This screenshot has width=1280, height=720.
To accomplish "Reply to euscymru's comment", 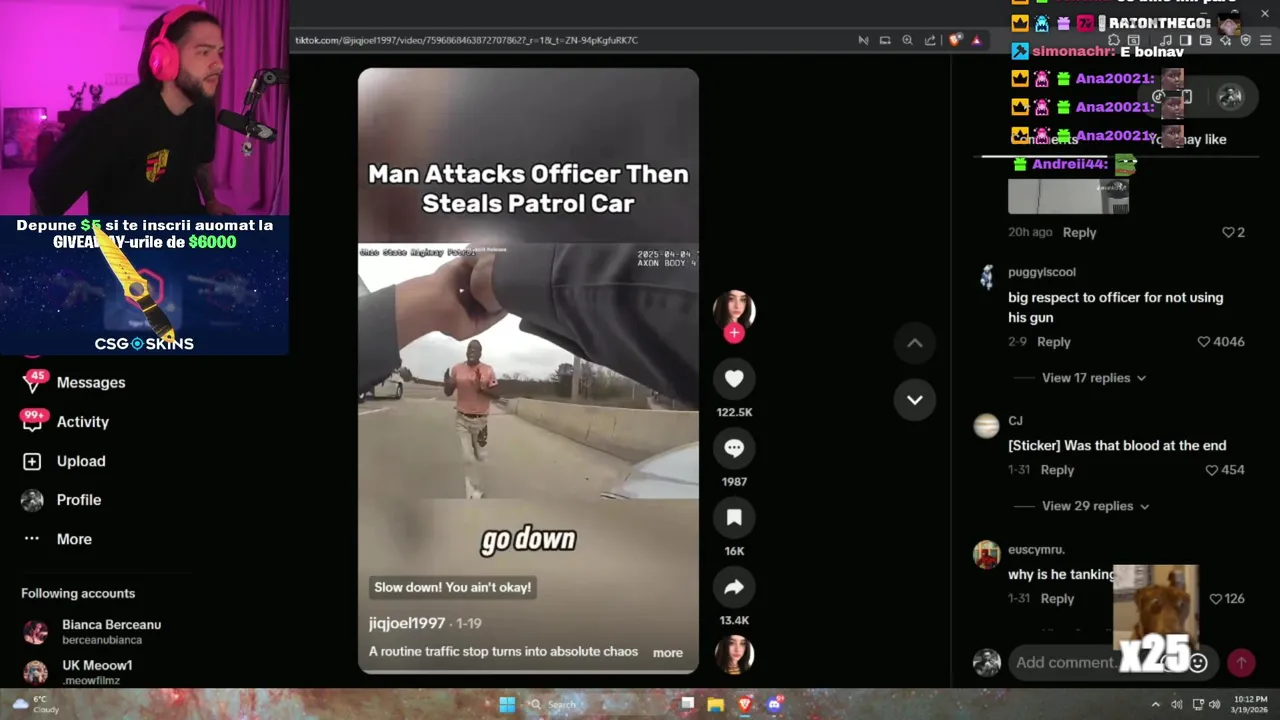I will click(x=1057, y=599).
